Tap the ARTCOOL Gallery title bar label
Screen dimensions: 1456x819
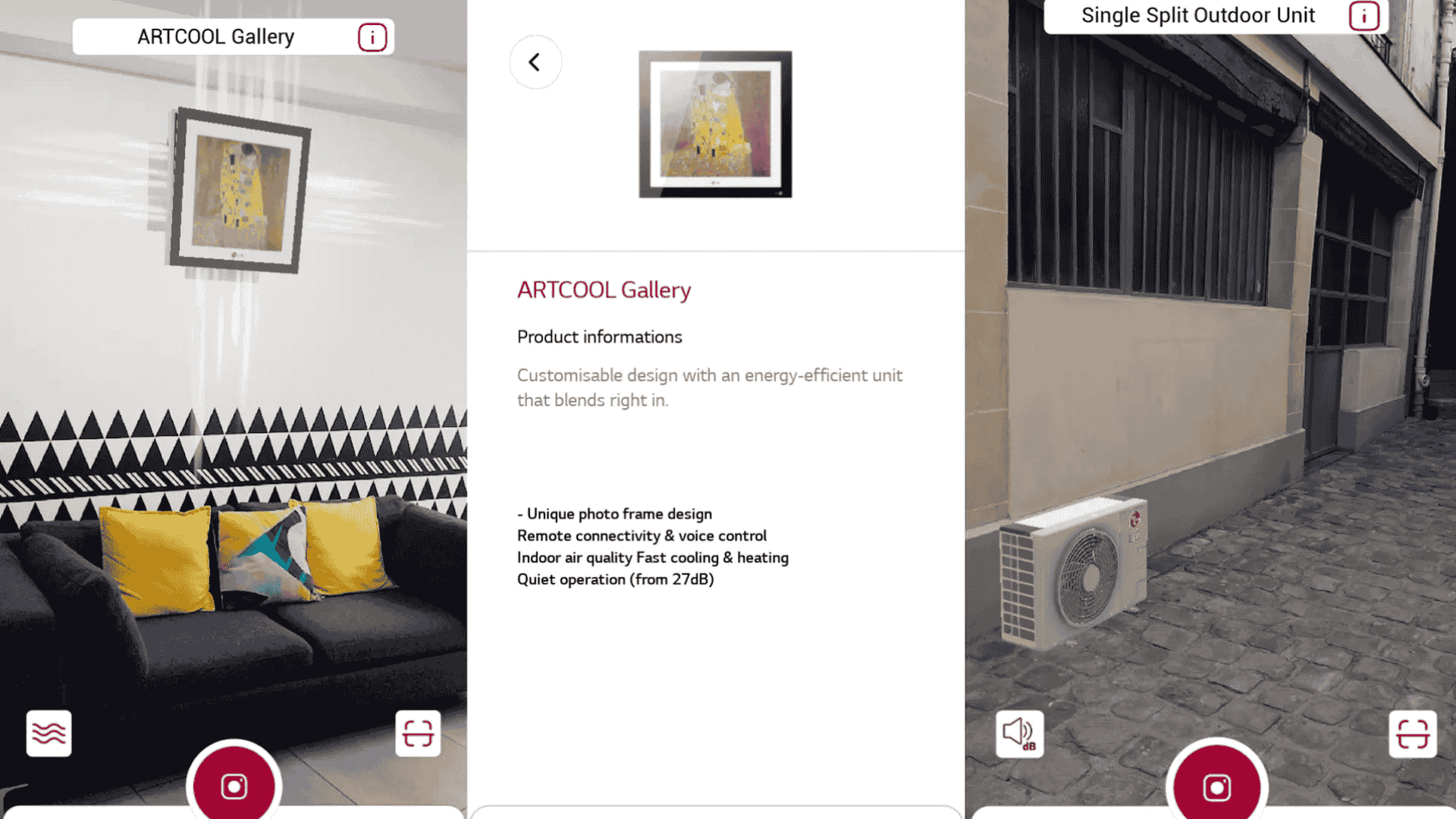215,36
